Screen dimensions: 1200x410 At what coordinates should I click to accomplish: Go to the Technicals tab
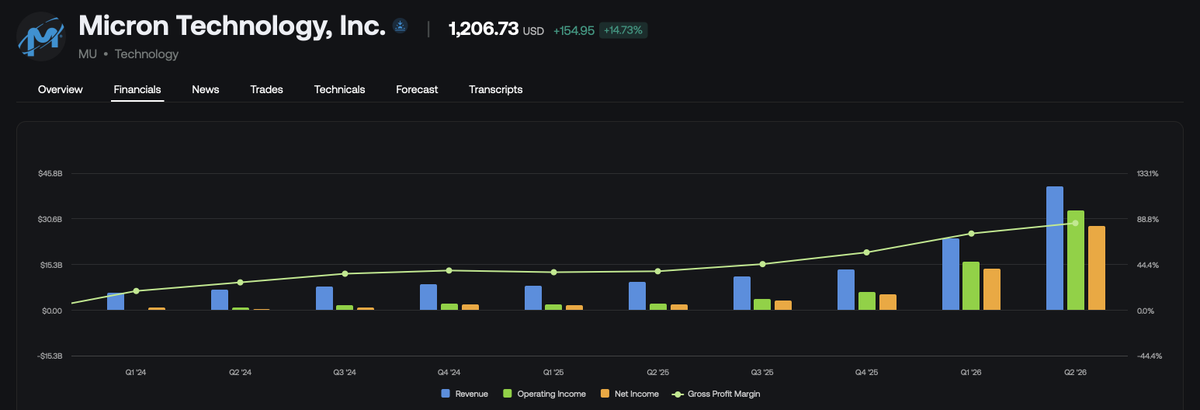click(339, 89)
